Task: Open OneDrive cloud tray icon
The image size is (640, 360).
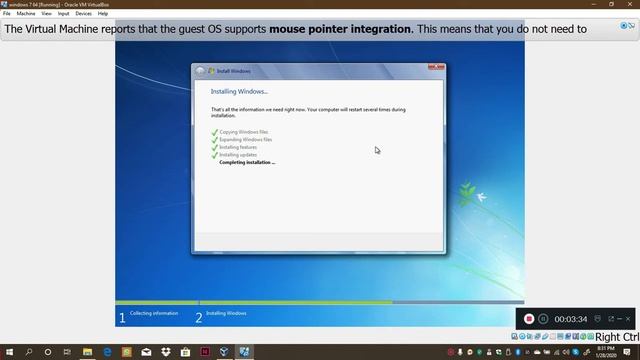Action: click(x=537, y=352)
